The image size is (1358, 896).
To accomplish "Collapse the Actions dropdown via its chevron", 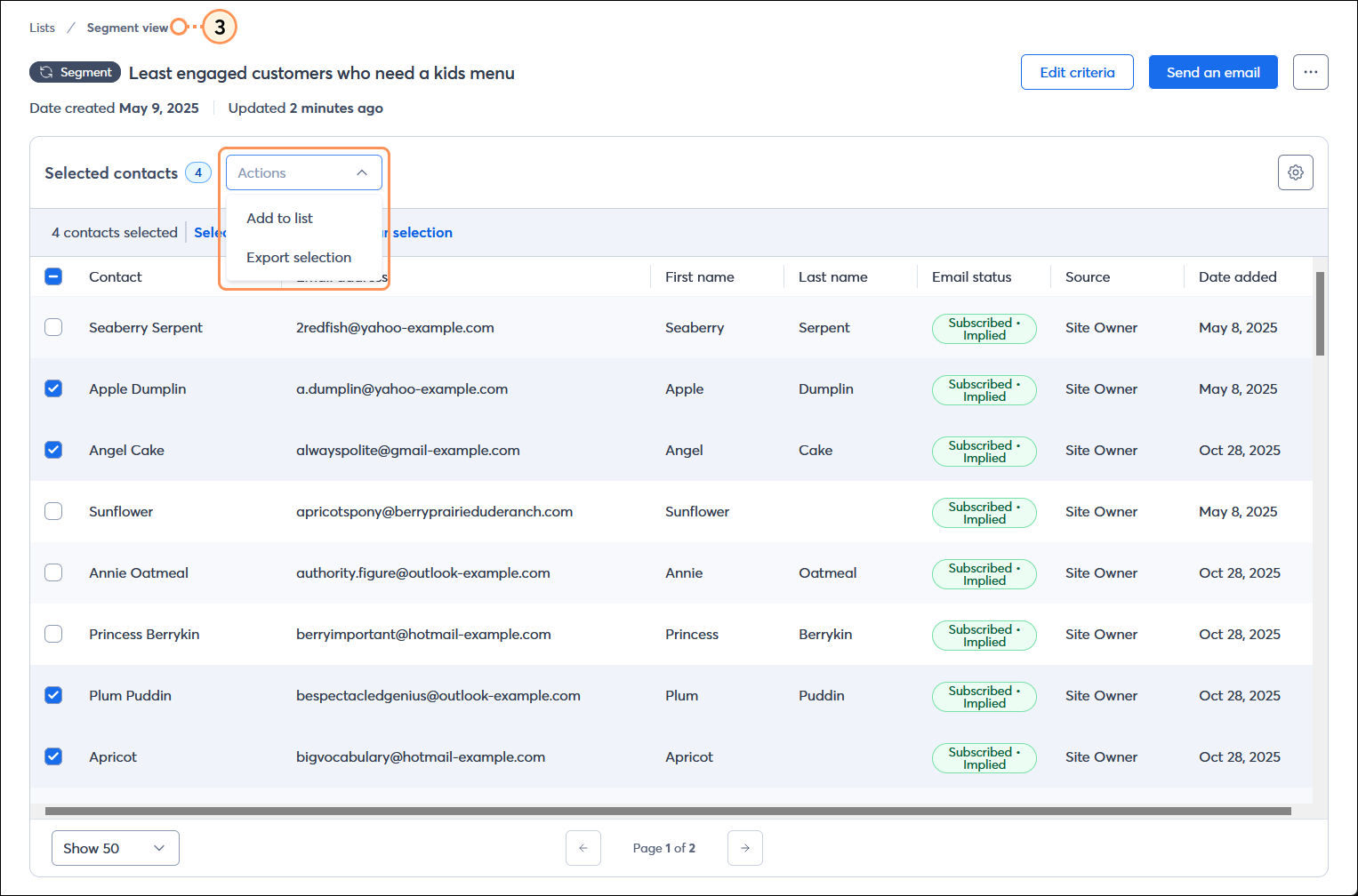I will coord(362,172).
